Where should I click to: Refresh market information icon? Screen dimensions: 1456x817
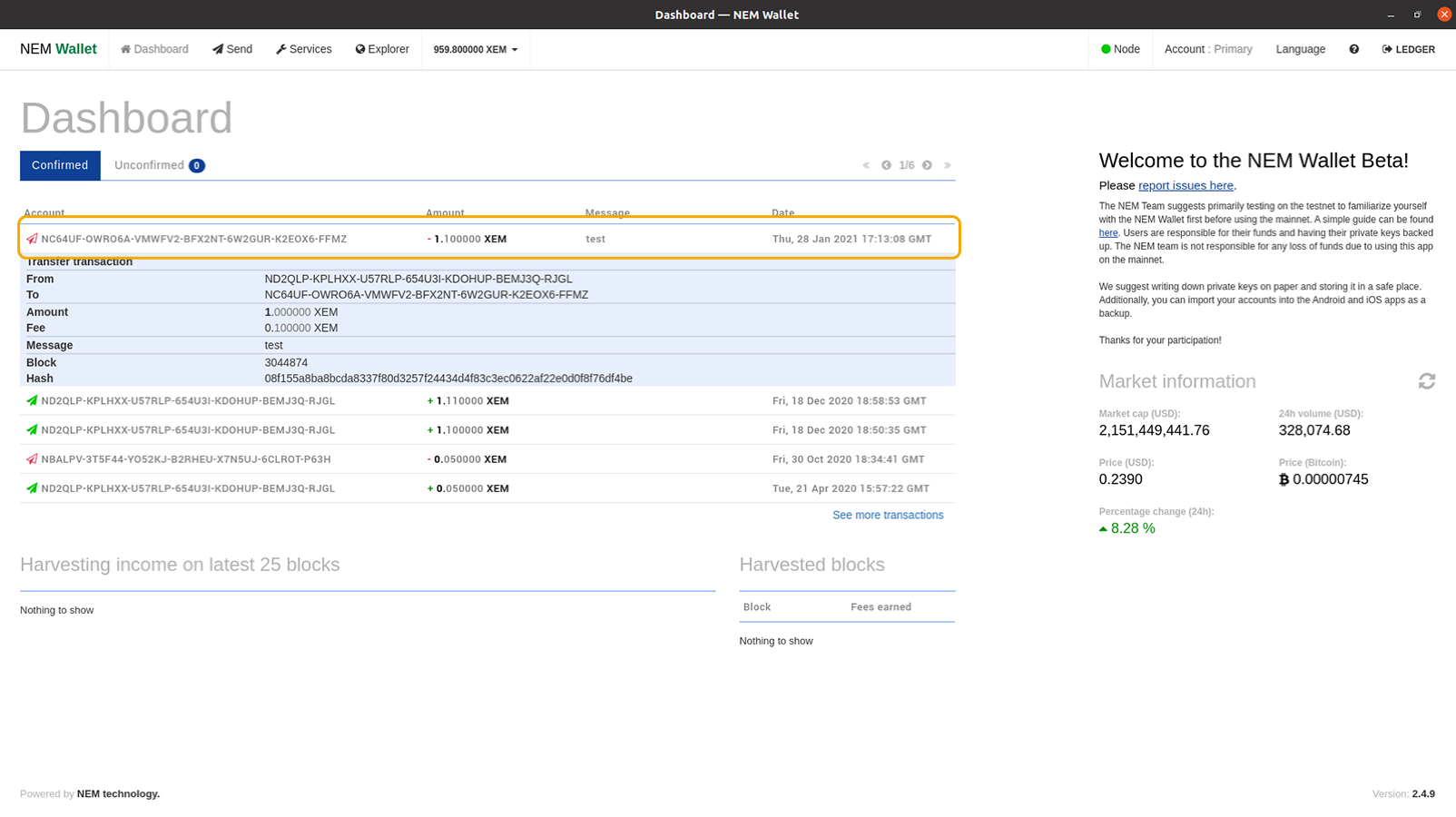coord(1427,381)
